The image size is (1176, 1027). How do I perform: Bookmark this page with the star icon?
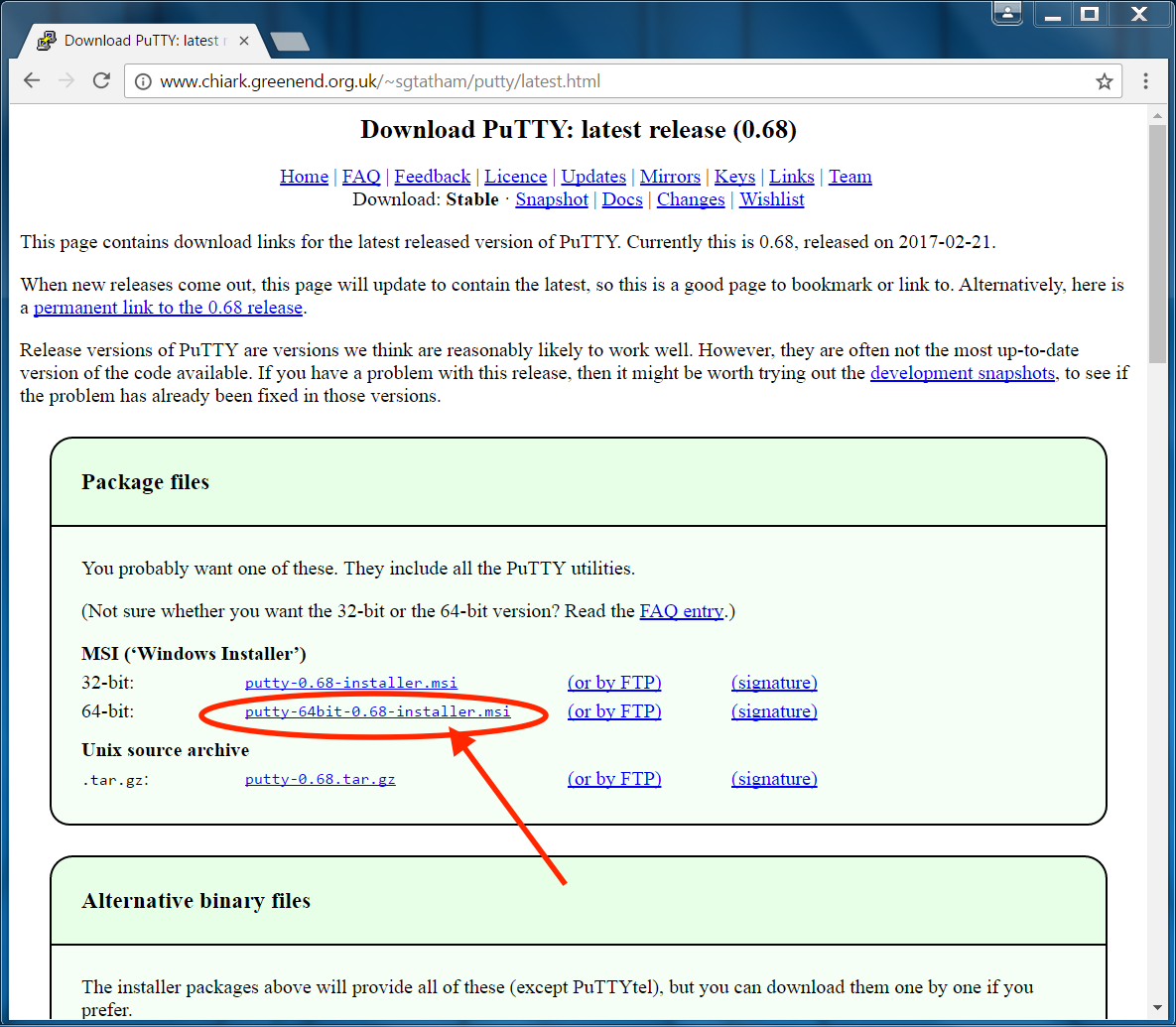pyautogui.click(x=1104, y=81)
